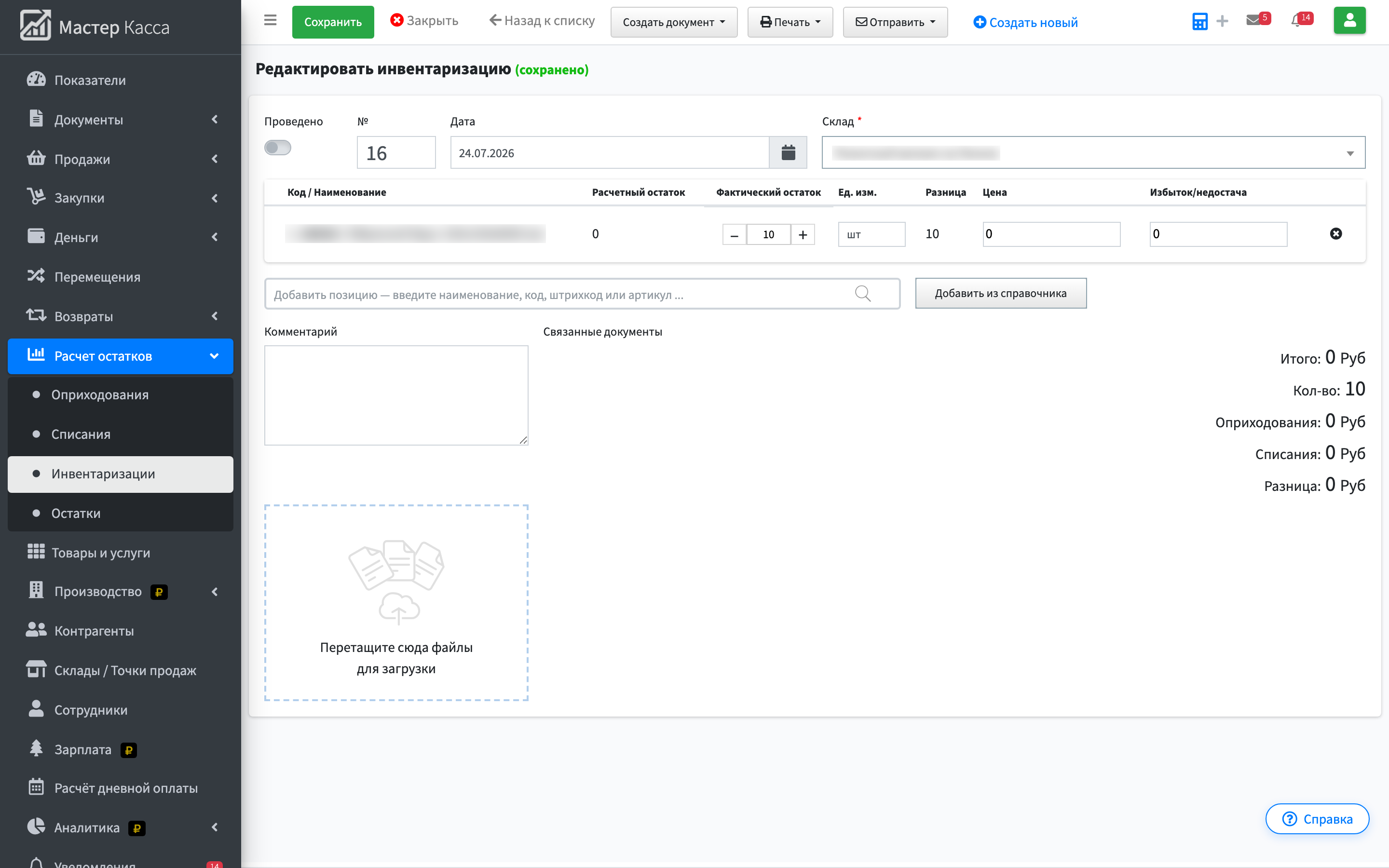This screenshot has height=868, width=1389.
Task: Open the date picker calendar icon
Action: 788,153
